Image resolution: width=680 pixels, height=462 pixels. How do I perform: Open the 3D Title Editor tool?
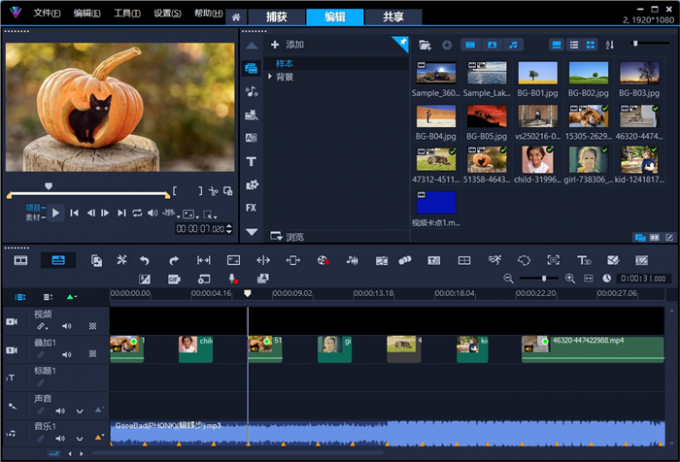[584, 260]
